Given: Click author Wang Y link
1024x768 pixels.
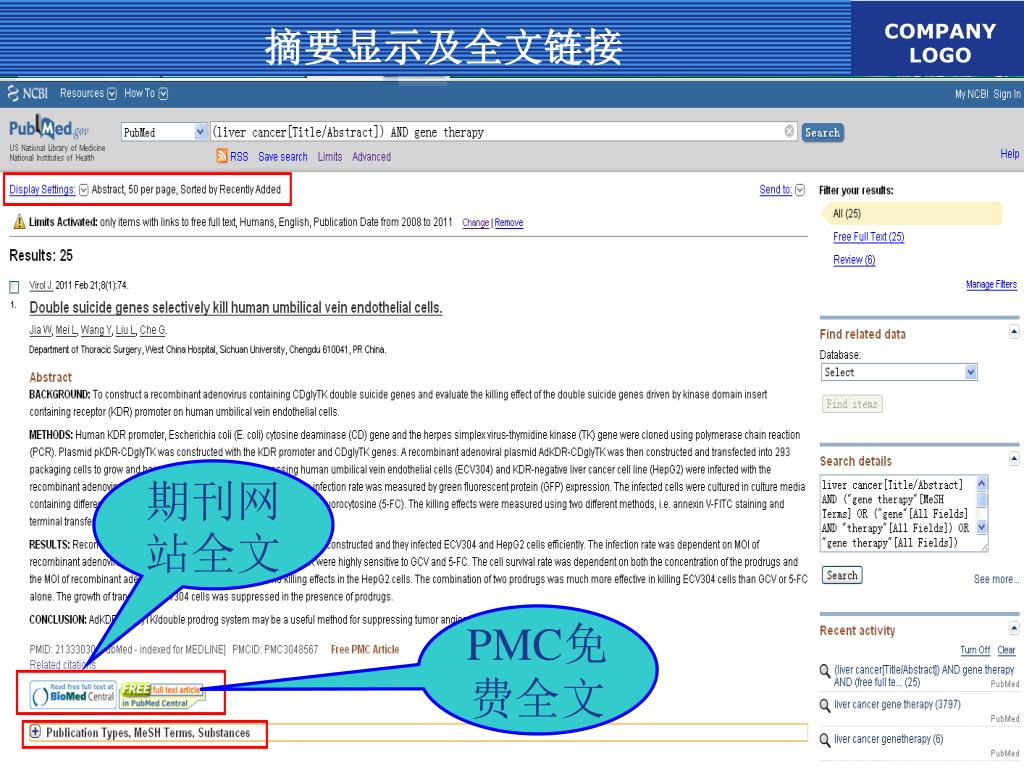Looking at the screenshot, I should [x=96, y=330].
